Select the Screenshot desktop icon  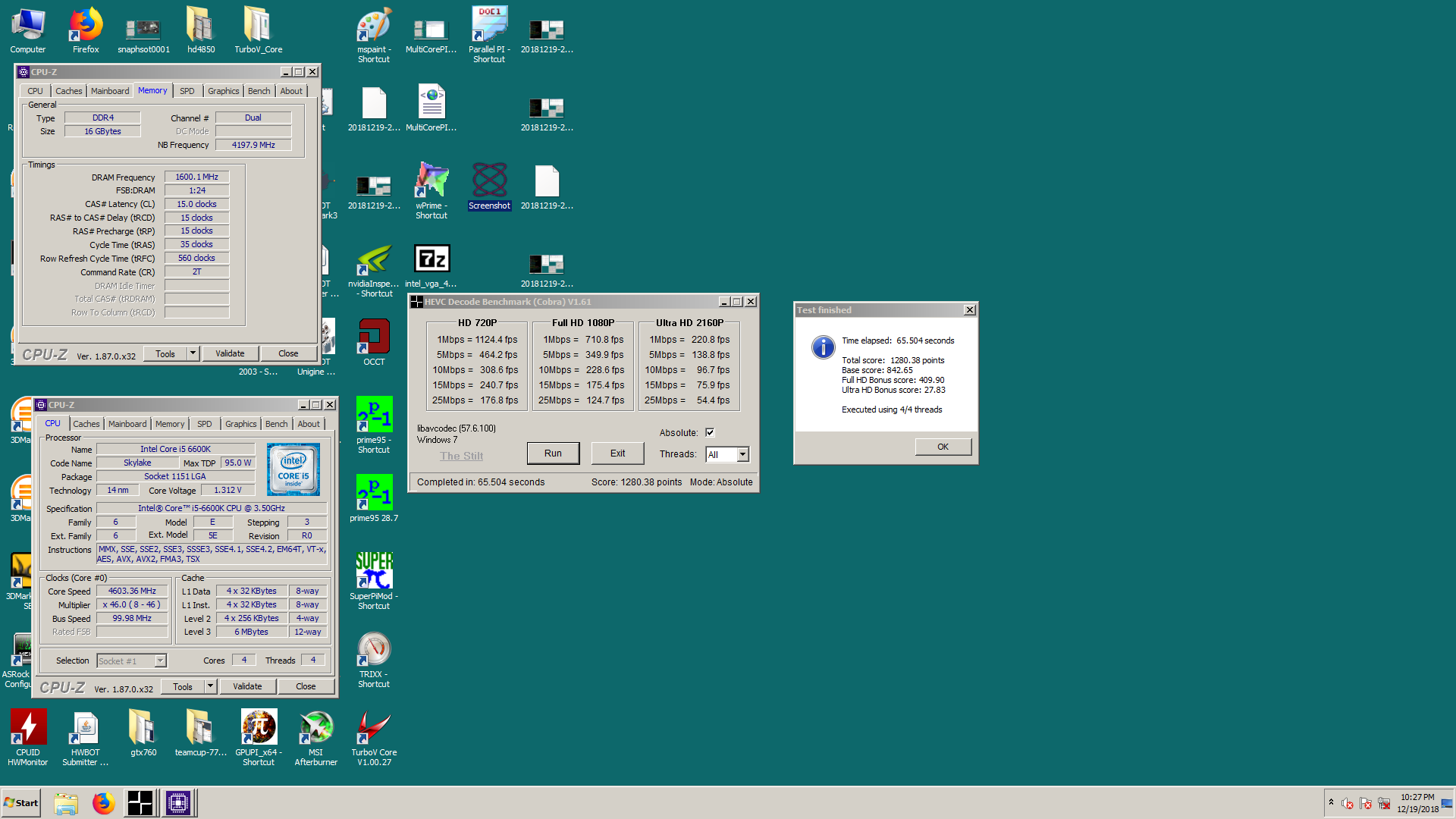pos(489,186)
